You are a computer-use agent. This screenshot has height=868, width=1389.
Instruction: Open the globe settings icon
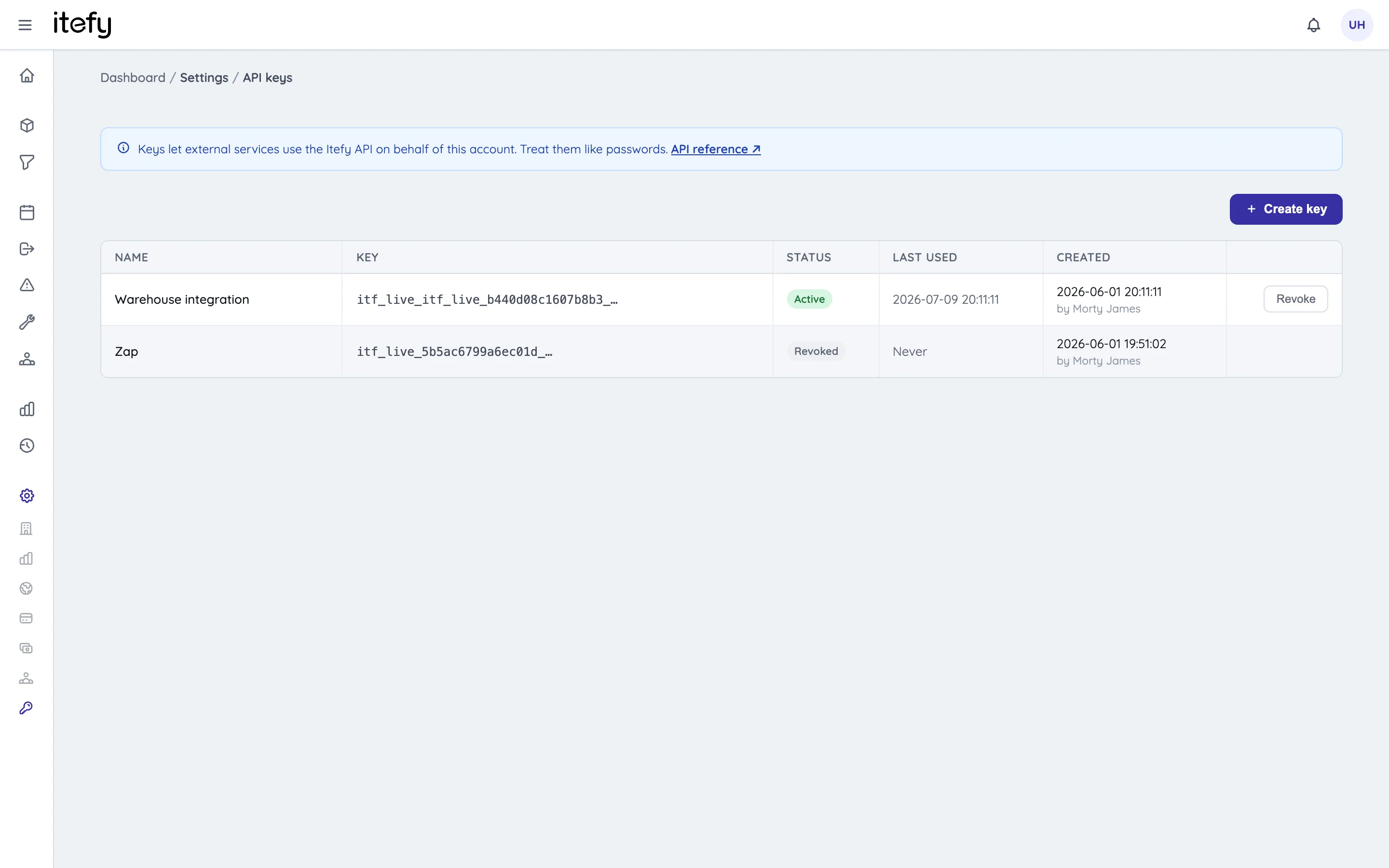pos(27,588)
